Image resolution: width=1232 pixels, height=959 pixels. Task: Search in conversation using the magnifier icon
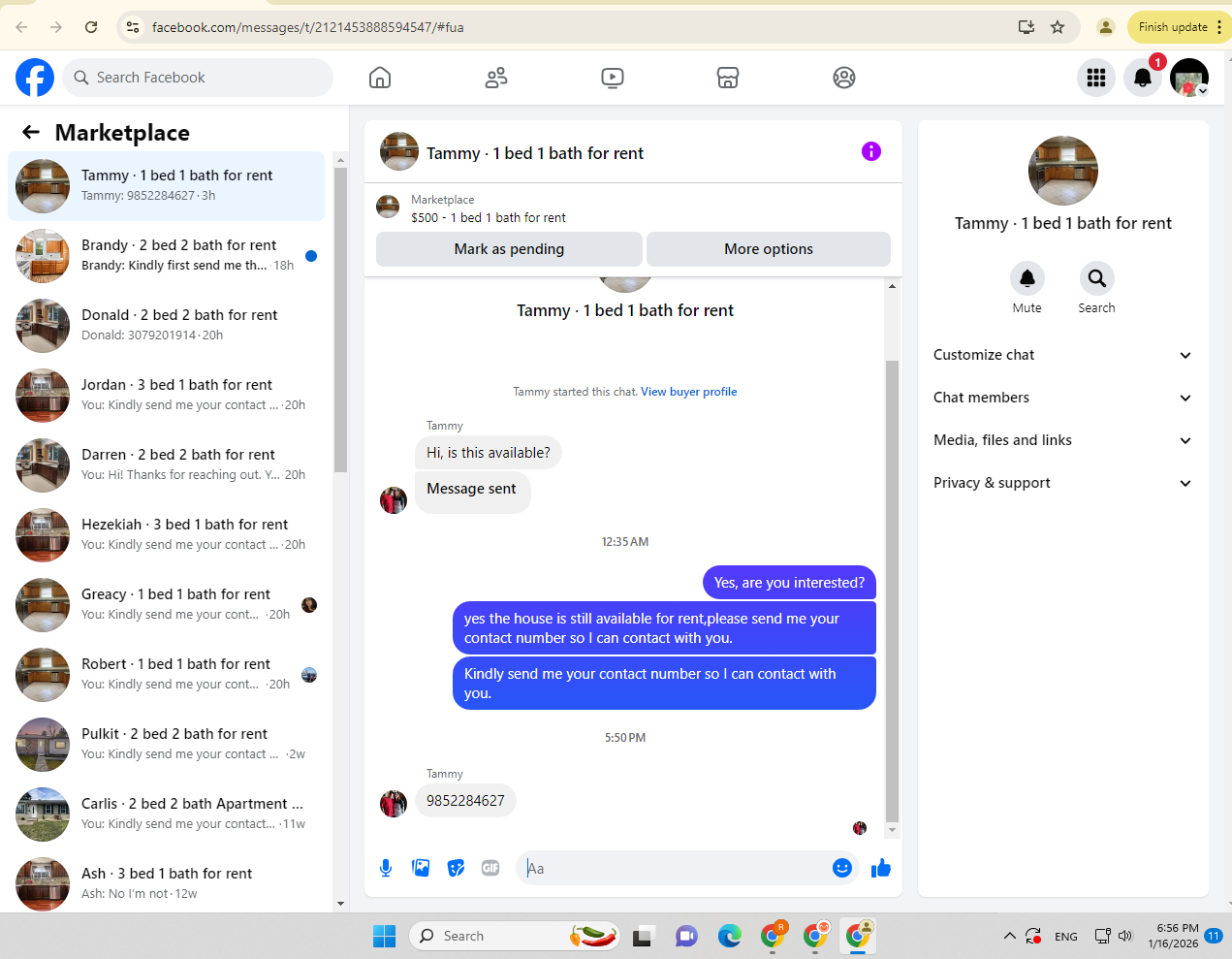click(x=1096, y=278)
